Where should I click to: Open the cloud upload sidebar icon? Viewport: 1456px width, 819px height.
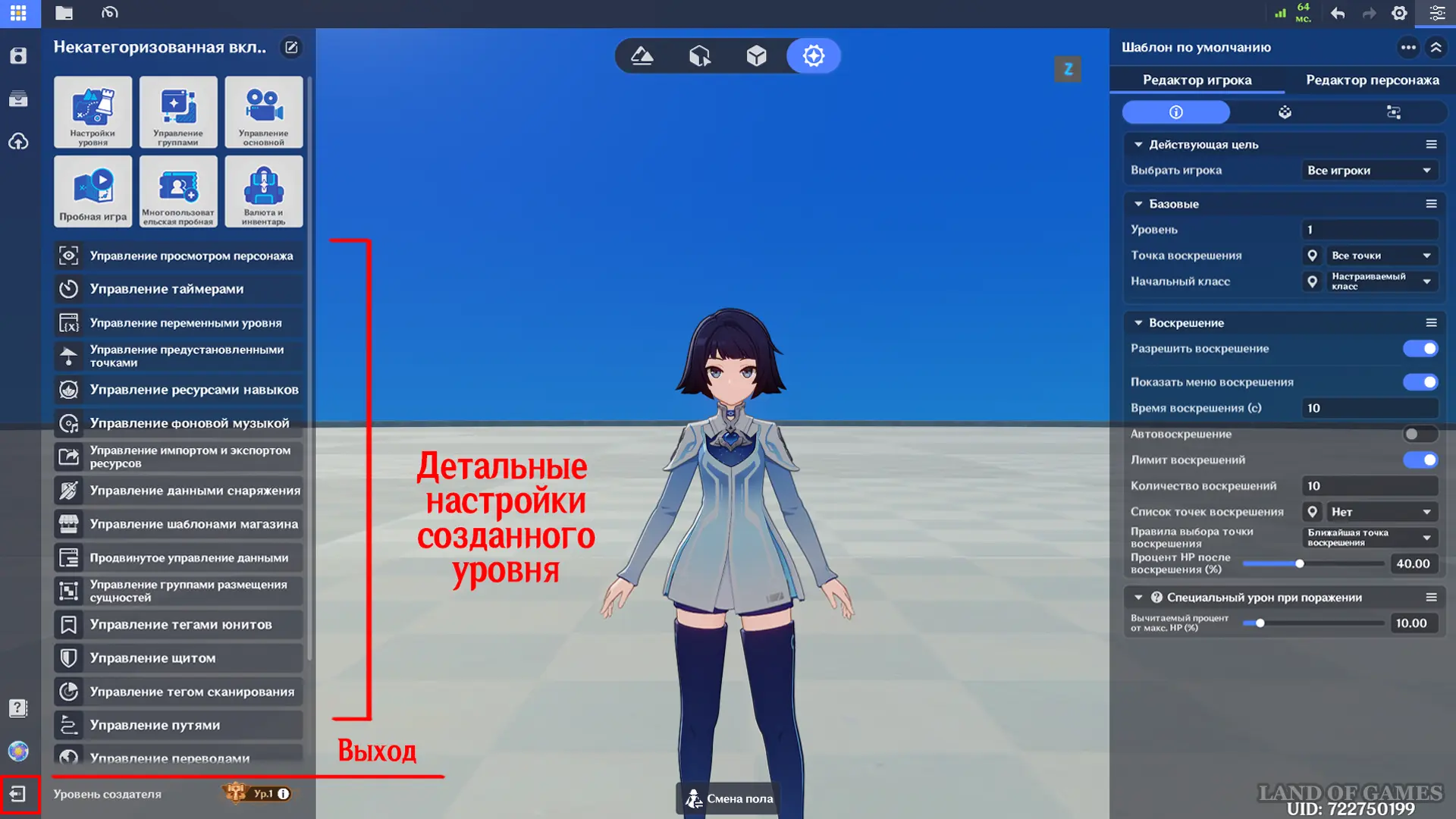(x=18, y=142)
